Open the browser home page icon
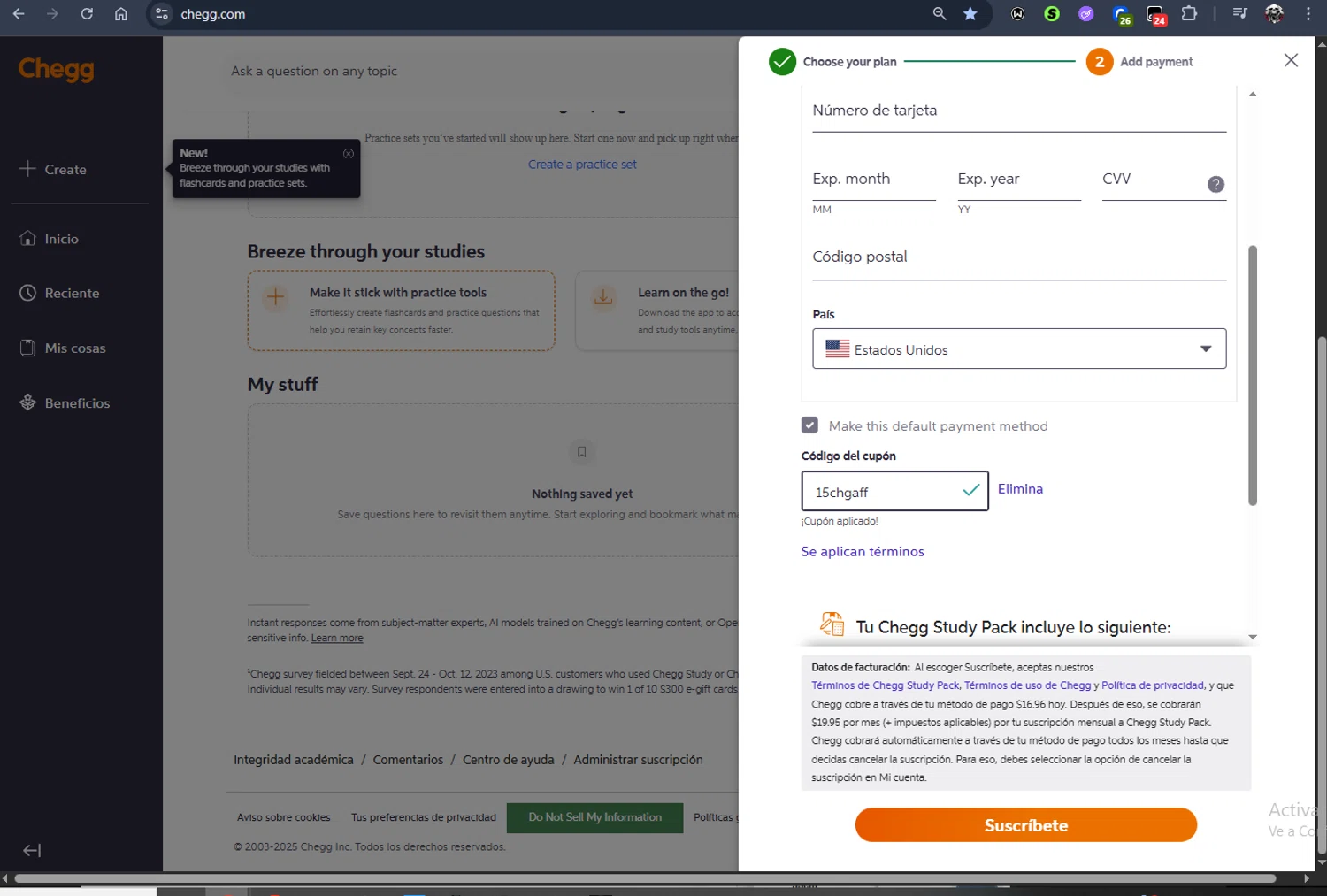This screenshot has width=1327, height=896. pyautogui.click(x=121, y=14)
